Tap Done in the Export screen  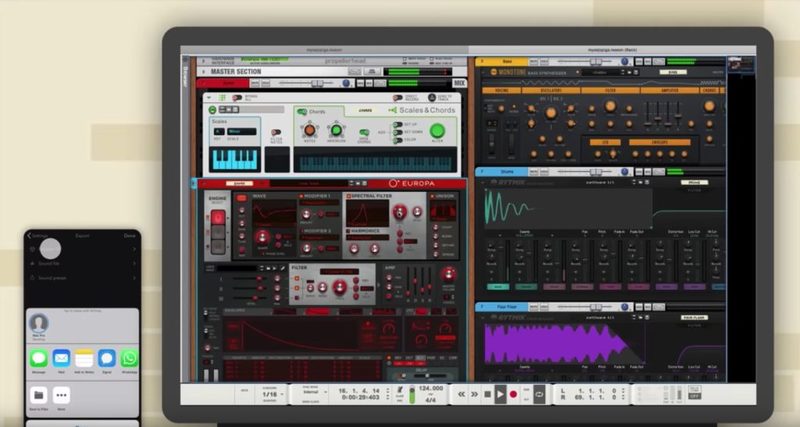[x=129, y=236]
